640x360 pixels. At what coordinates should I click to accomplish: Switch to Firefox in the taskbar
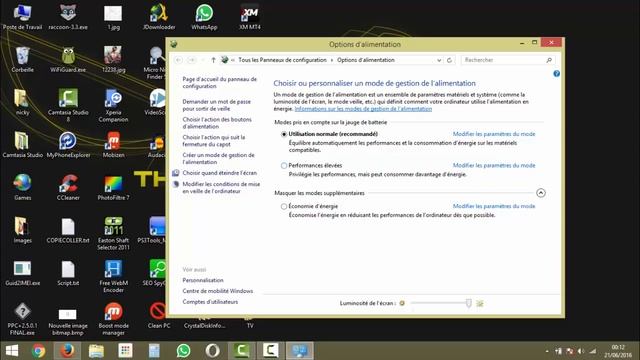(x=67, y=351)
